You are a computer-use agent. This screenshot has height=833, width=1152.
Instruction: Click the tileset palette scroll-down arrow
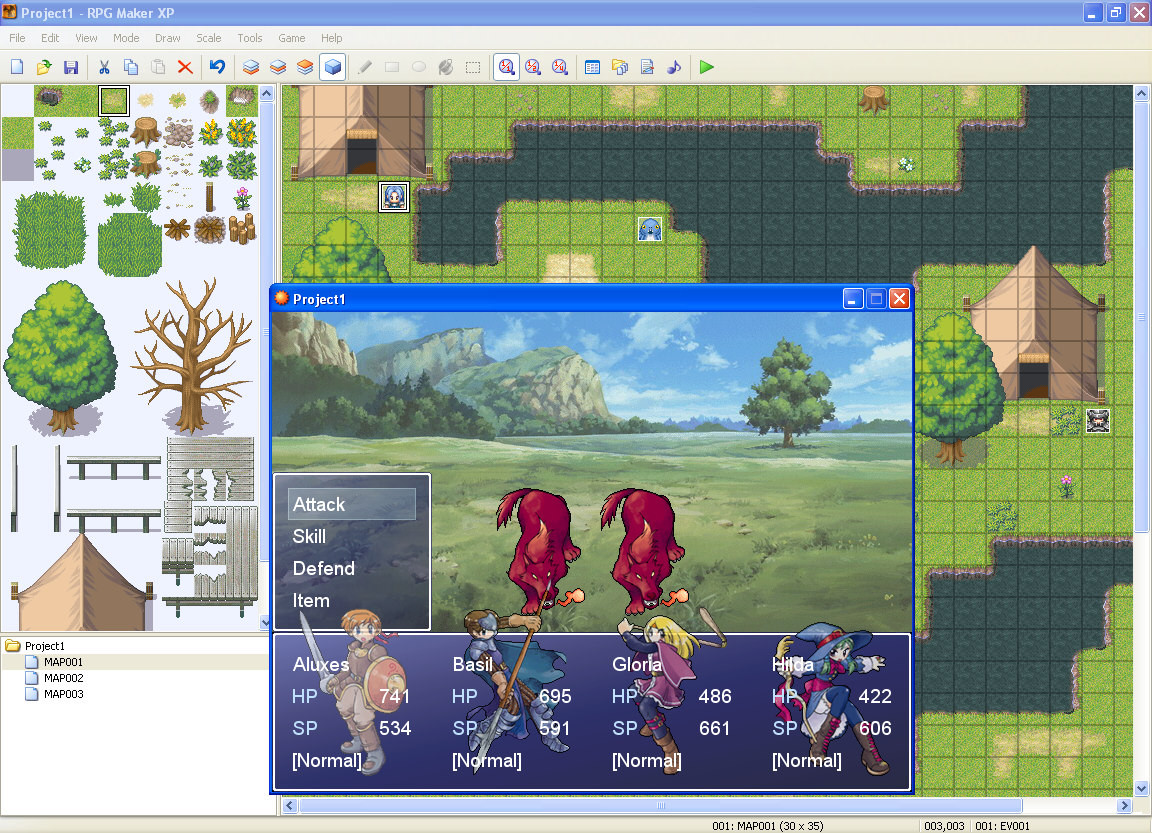pos(267,623)
